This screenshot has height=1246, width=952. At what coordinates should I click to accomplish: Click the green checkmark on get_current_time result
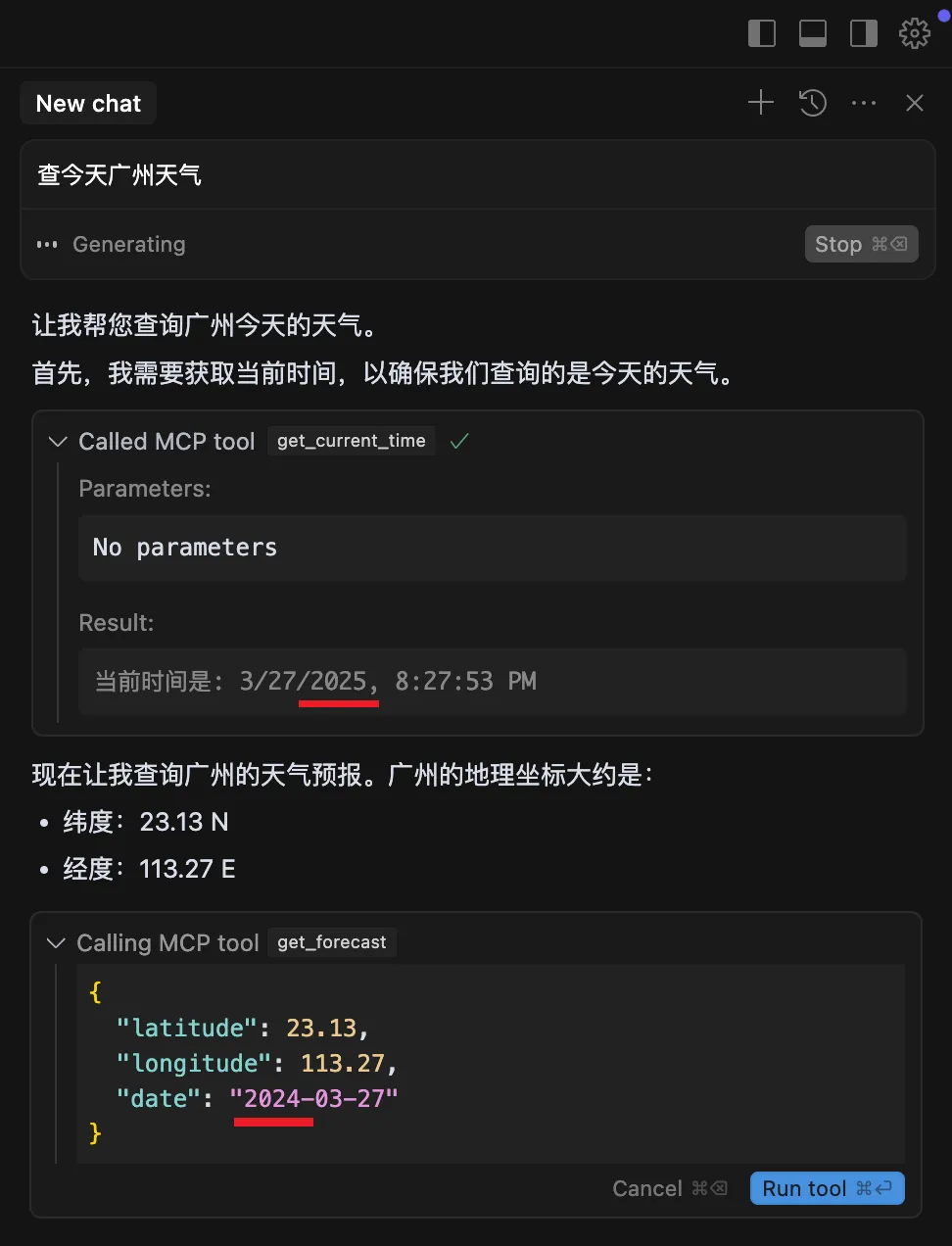point(458,441)
